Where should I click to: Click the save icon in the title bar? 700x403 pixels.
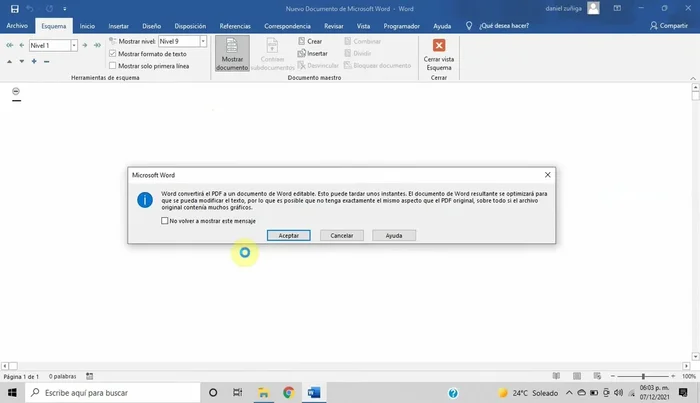point(14,8)
